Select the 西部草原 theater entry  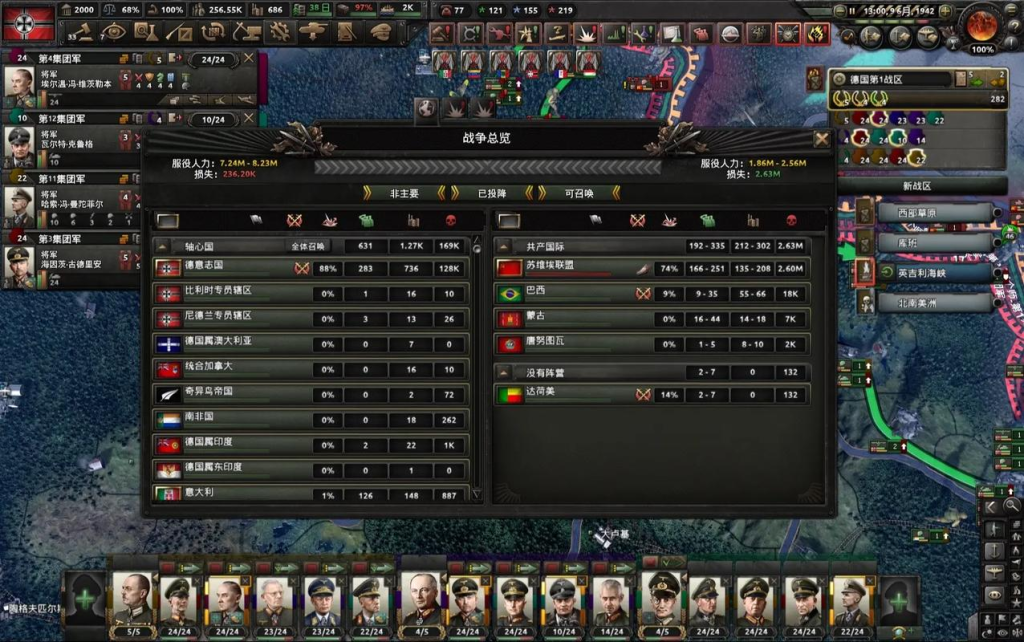(935, 213)
